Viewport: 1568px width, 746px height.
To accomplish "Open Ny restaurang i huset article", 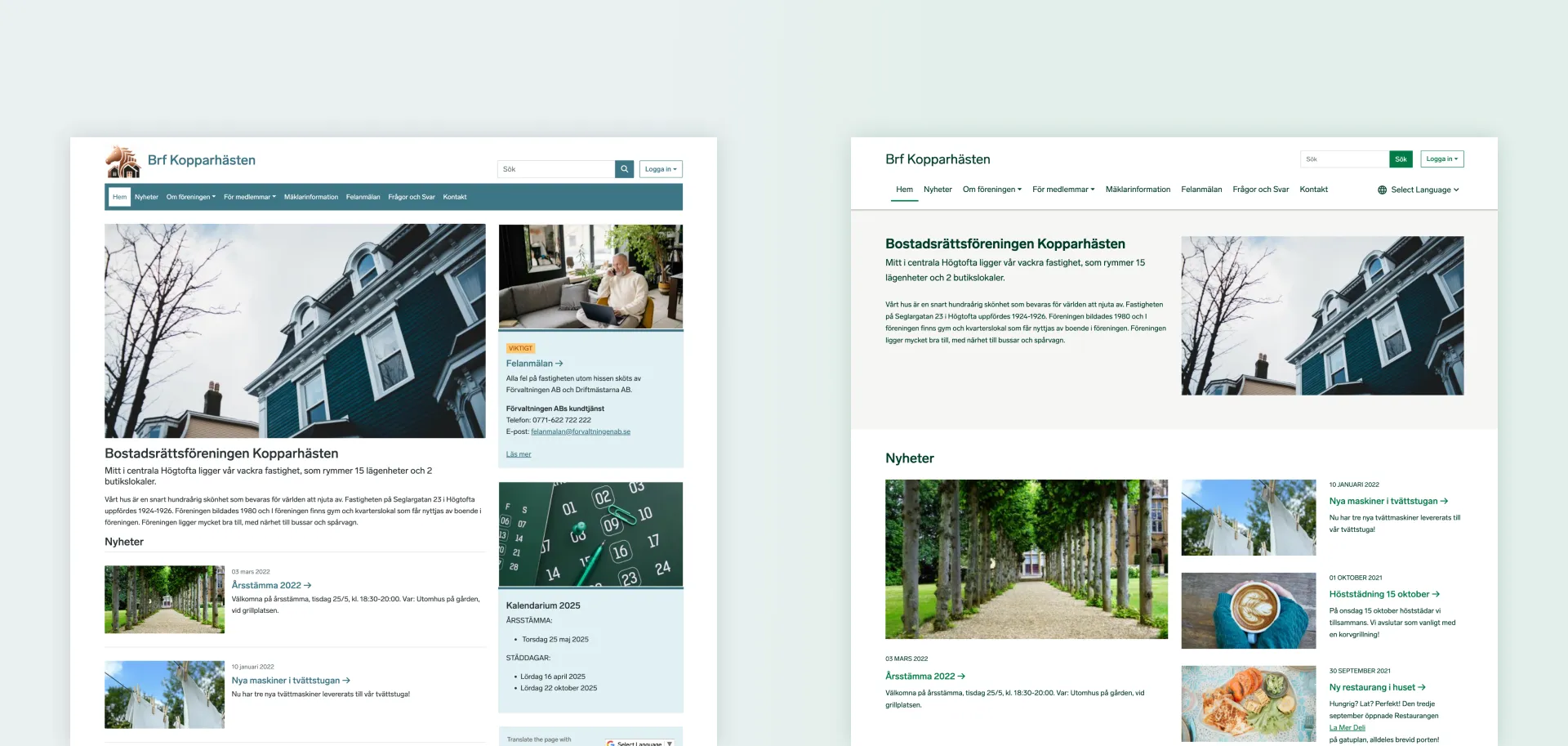I will coord(1377,688).
